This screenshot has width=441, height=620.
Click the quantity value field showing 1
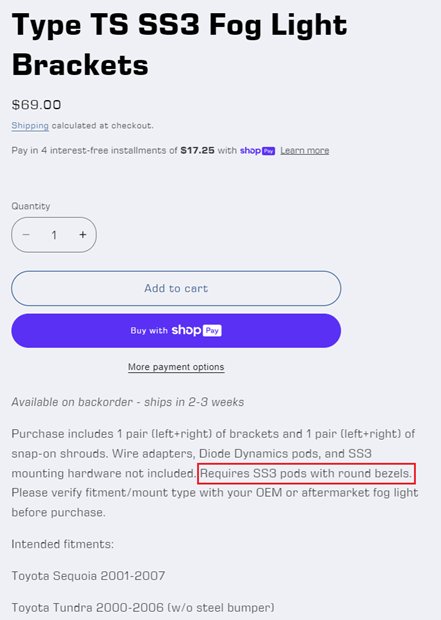pyautogui.click(x=54, y=235)
